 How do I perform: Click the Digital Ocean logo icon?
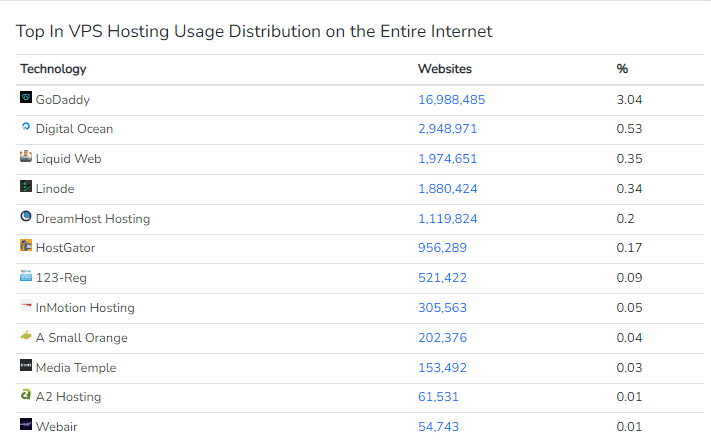pyautogui.click(x=26, y=126)
